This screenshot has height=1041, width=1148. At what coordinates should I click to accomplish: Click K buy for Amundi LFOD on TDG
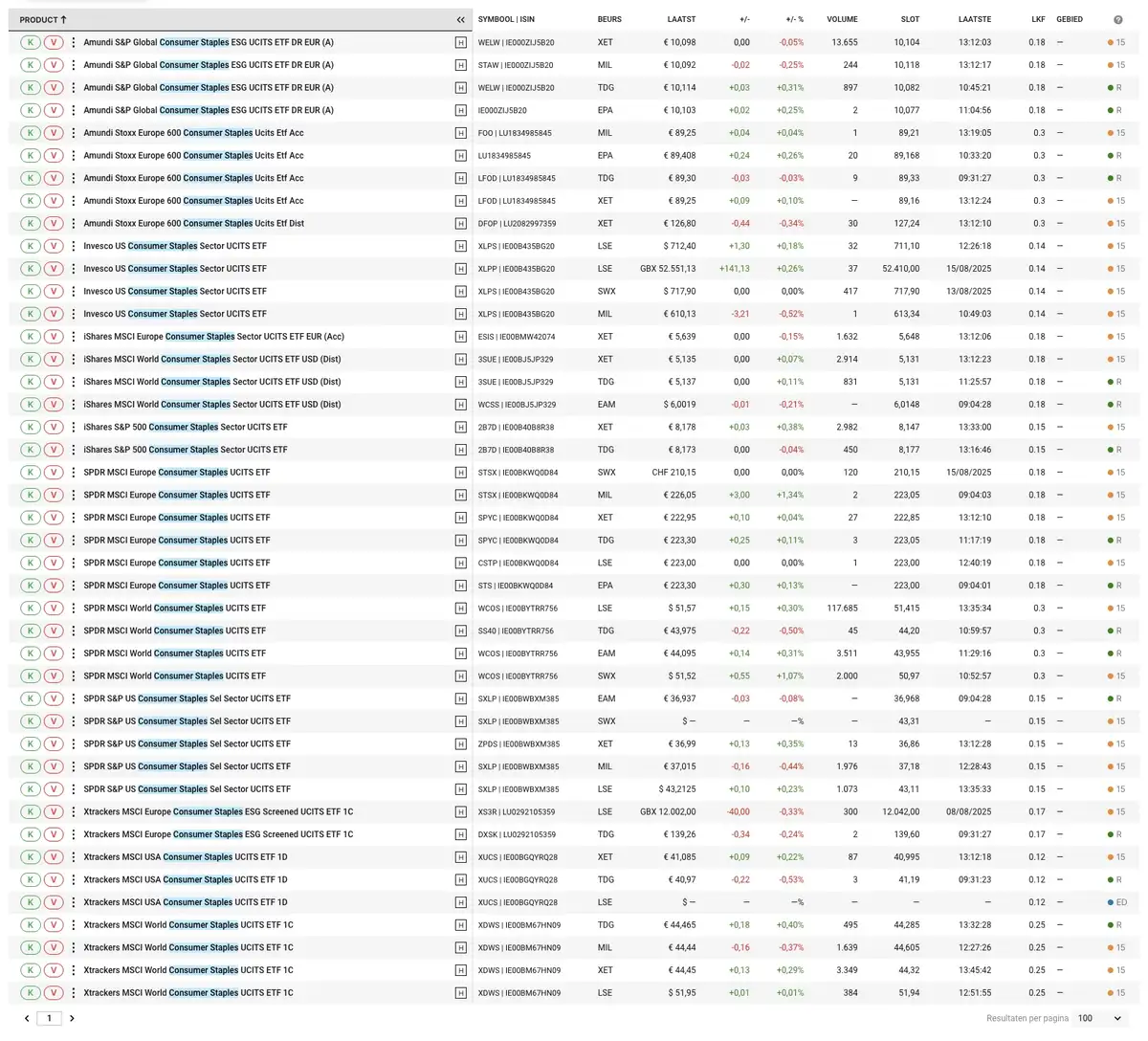pyautogui.click(x=31, y=178)
